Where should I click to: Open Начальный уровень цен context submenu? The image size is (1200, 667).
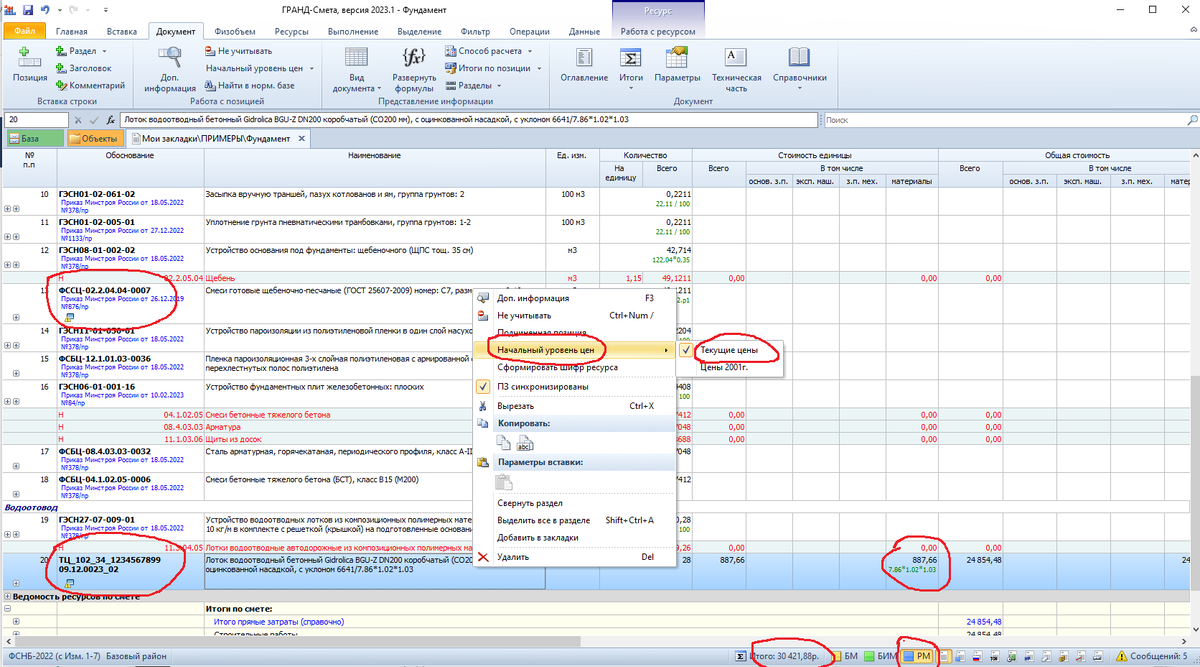(x=575, y=350)
